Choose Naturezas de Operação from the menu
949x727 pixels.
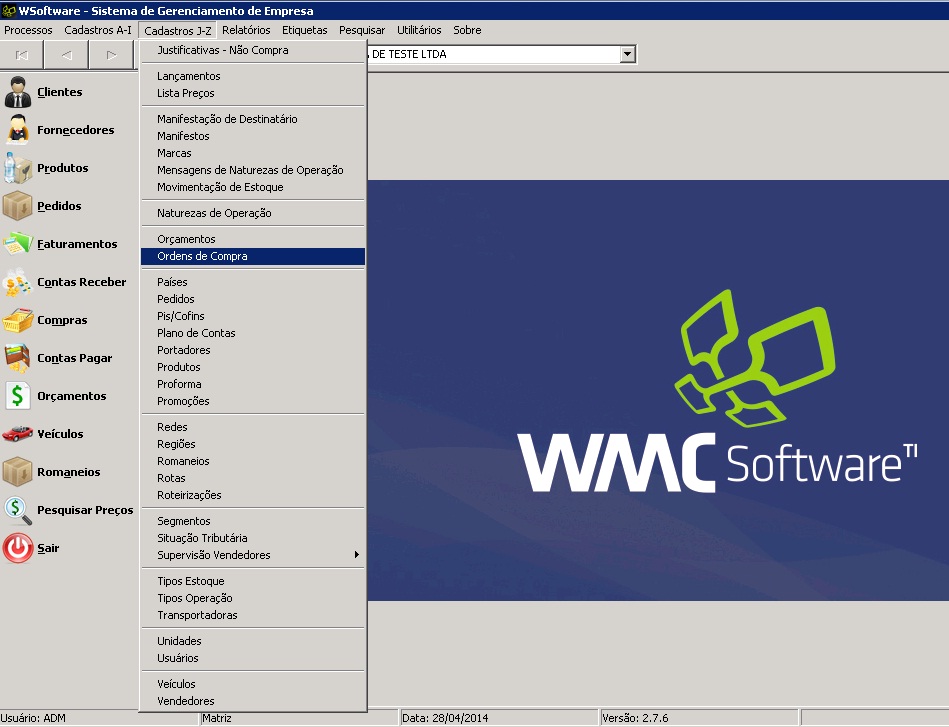[x=214, y=213]
